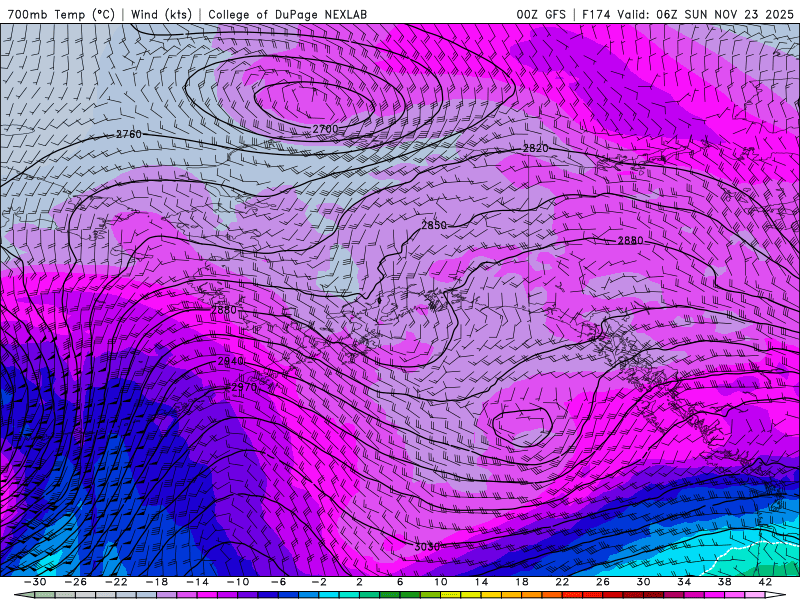Click the -18 legend tick label

coord(157,582)
